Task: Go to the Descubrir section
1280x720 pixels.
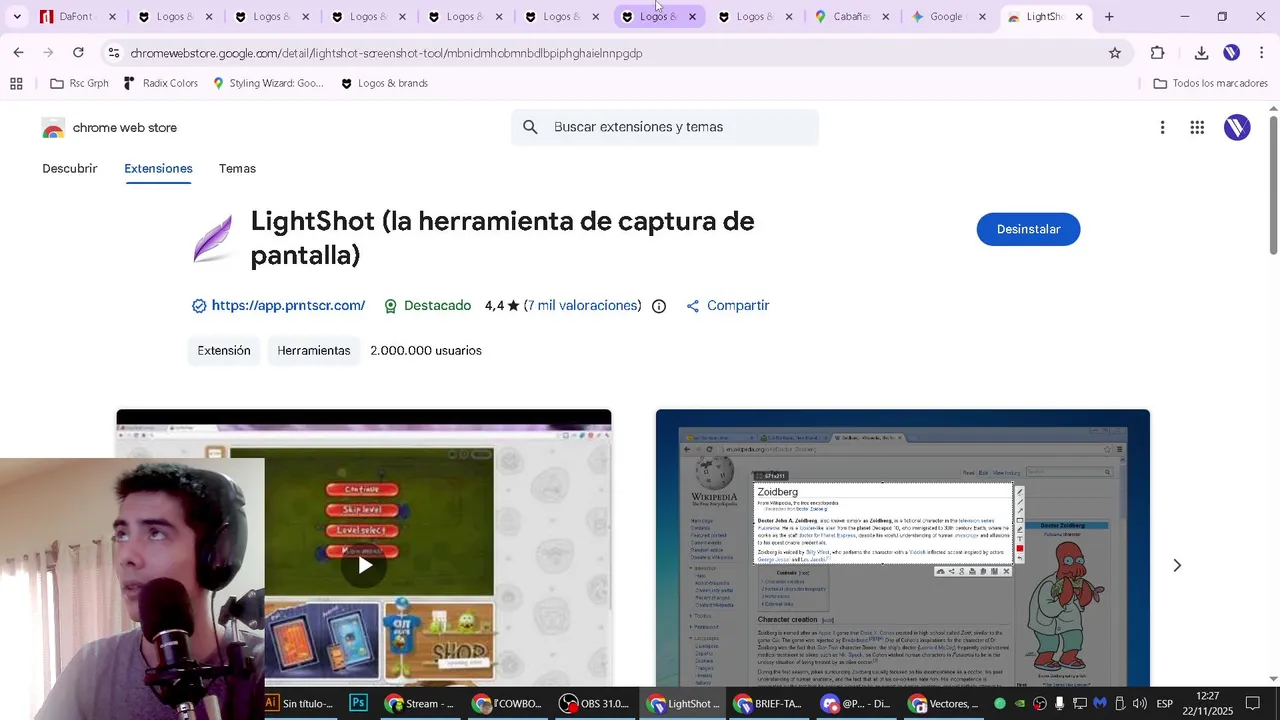Action: click(x=70, y=168)
